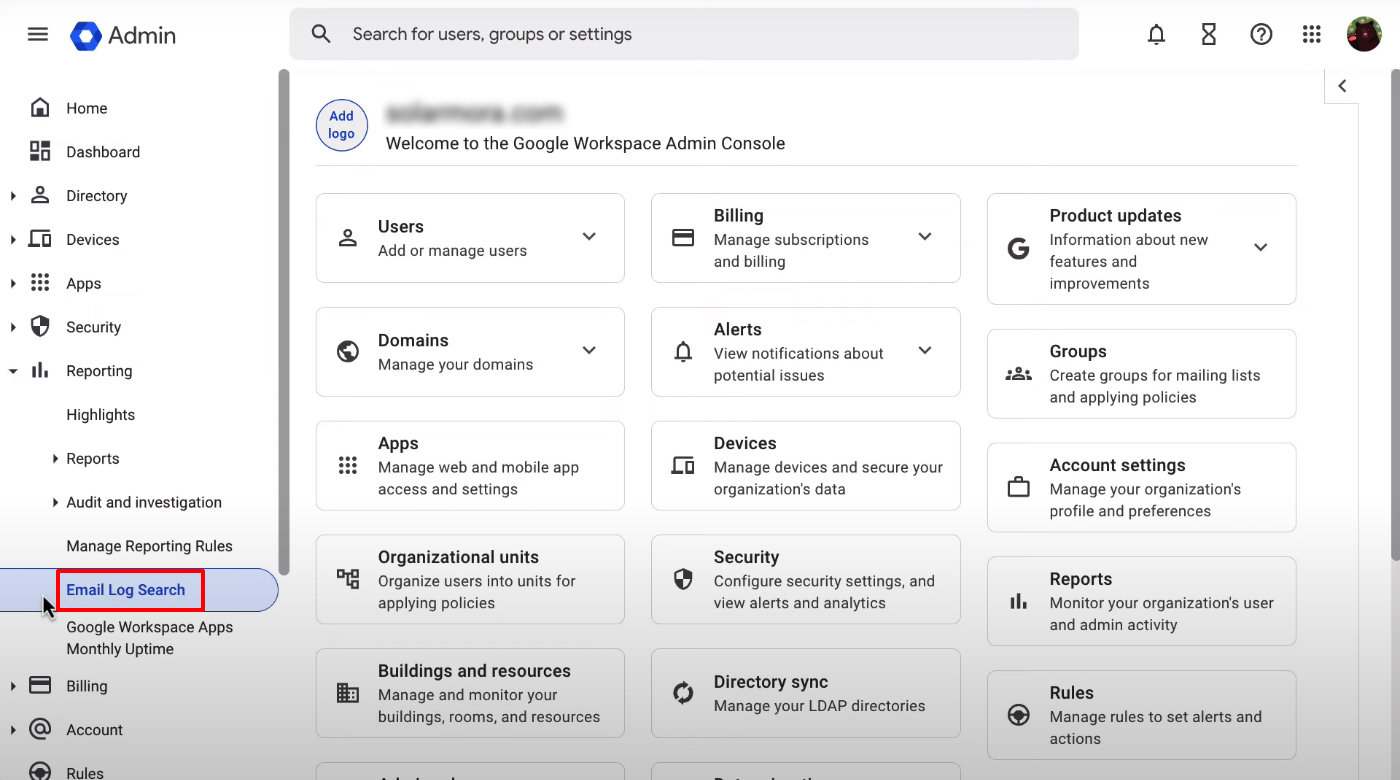Click the Users card person icon
The height and width of the screenshot is (780, 1400).
pos(348,238)
